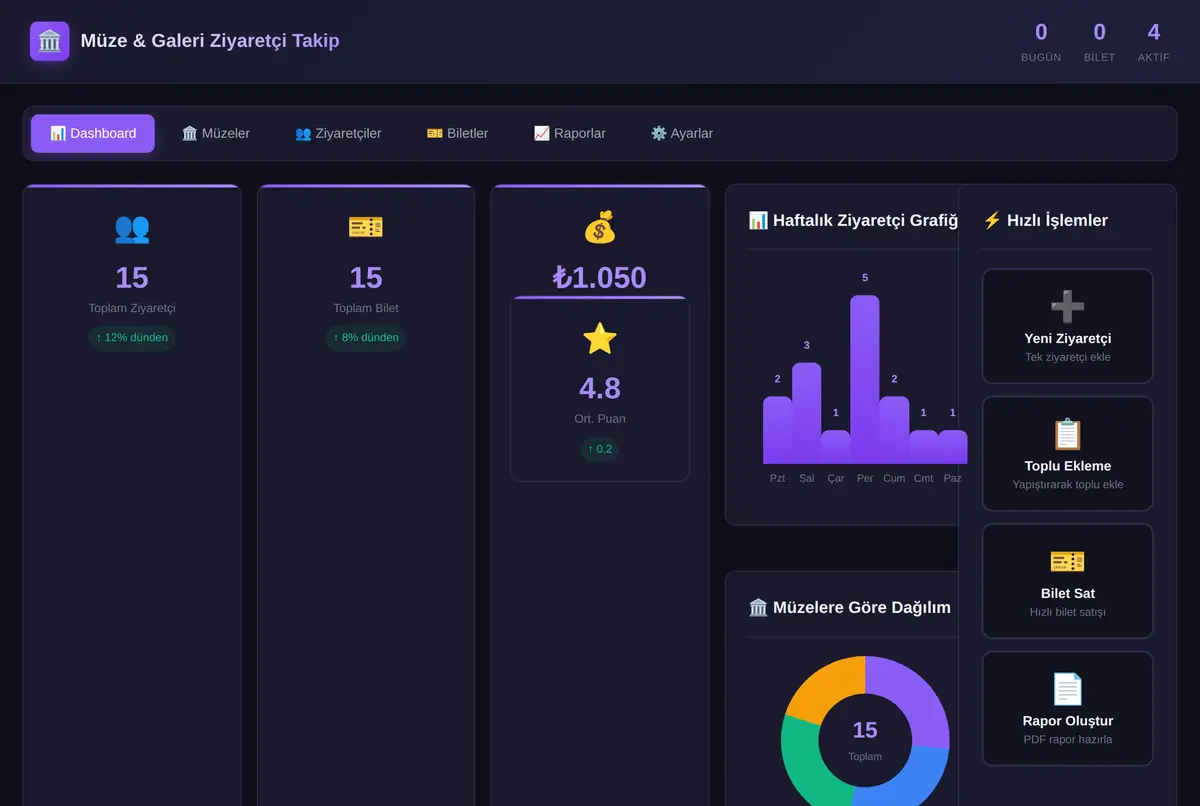Click the star icon above Ort. Puan

[x=600, y=339]
